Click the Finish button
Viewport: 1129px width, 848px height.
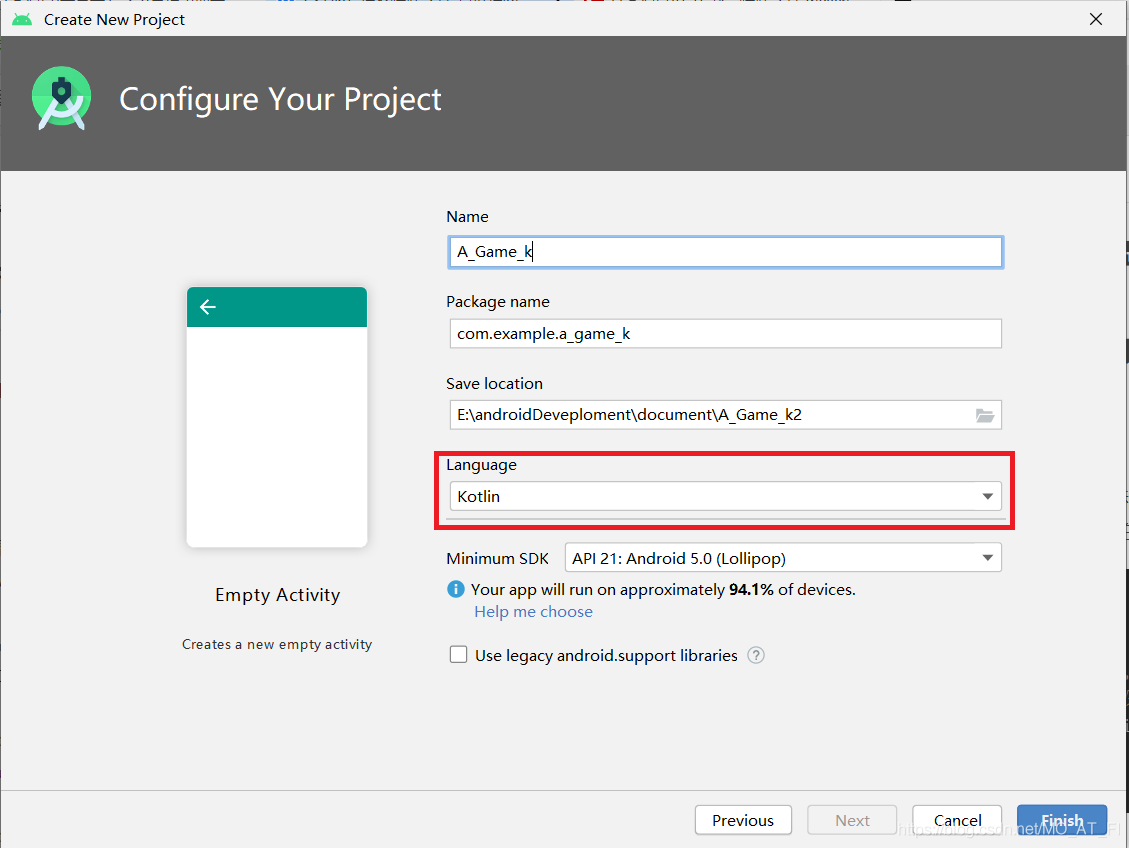tap(1062, 820)
